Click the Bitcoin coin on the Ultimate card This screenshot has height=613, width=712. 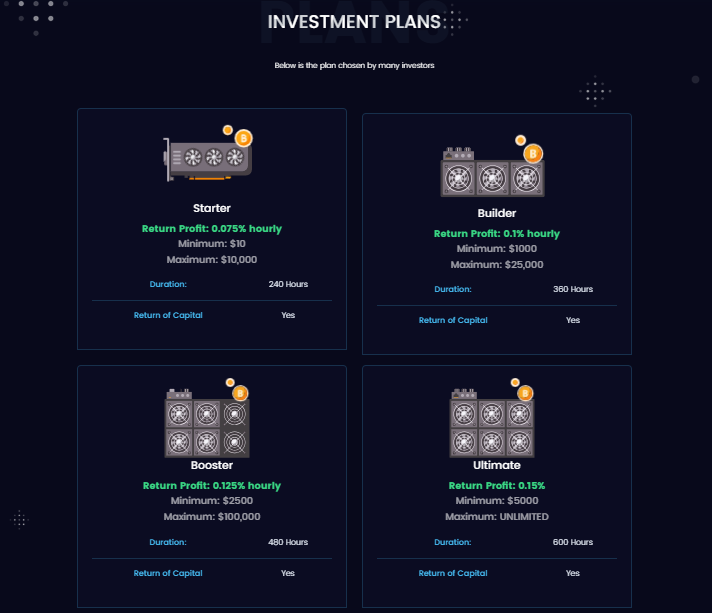pyautogui.click(x=525, y=393)
